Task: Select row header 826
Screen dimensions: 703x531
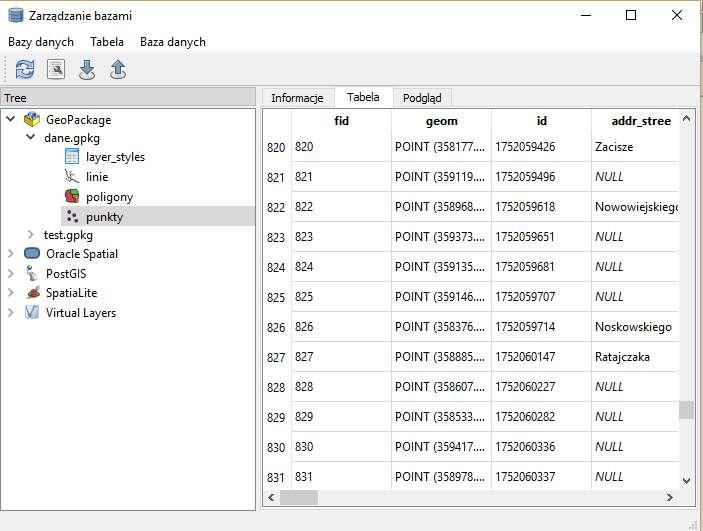Action: [277, 327]
